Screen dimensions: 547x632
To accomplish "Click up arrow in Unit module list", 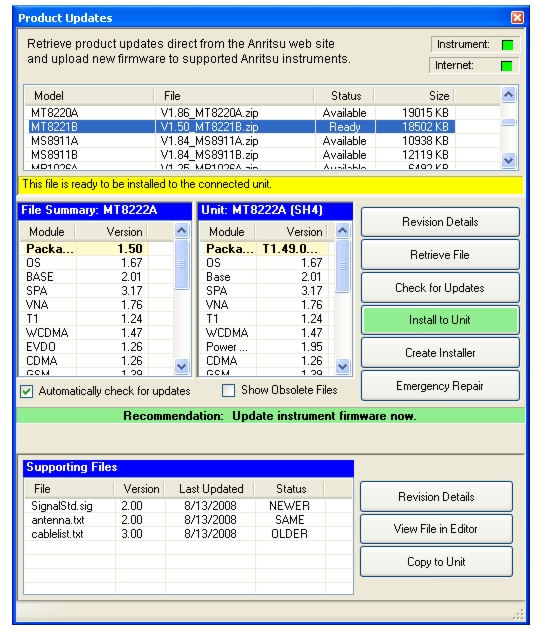I will point(343,231).
